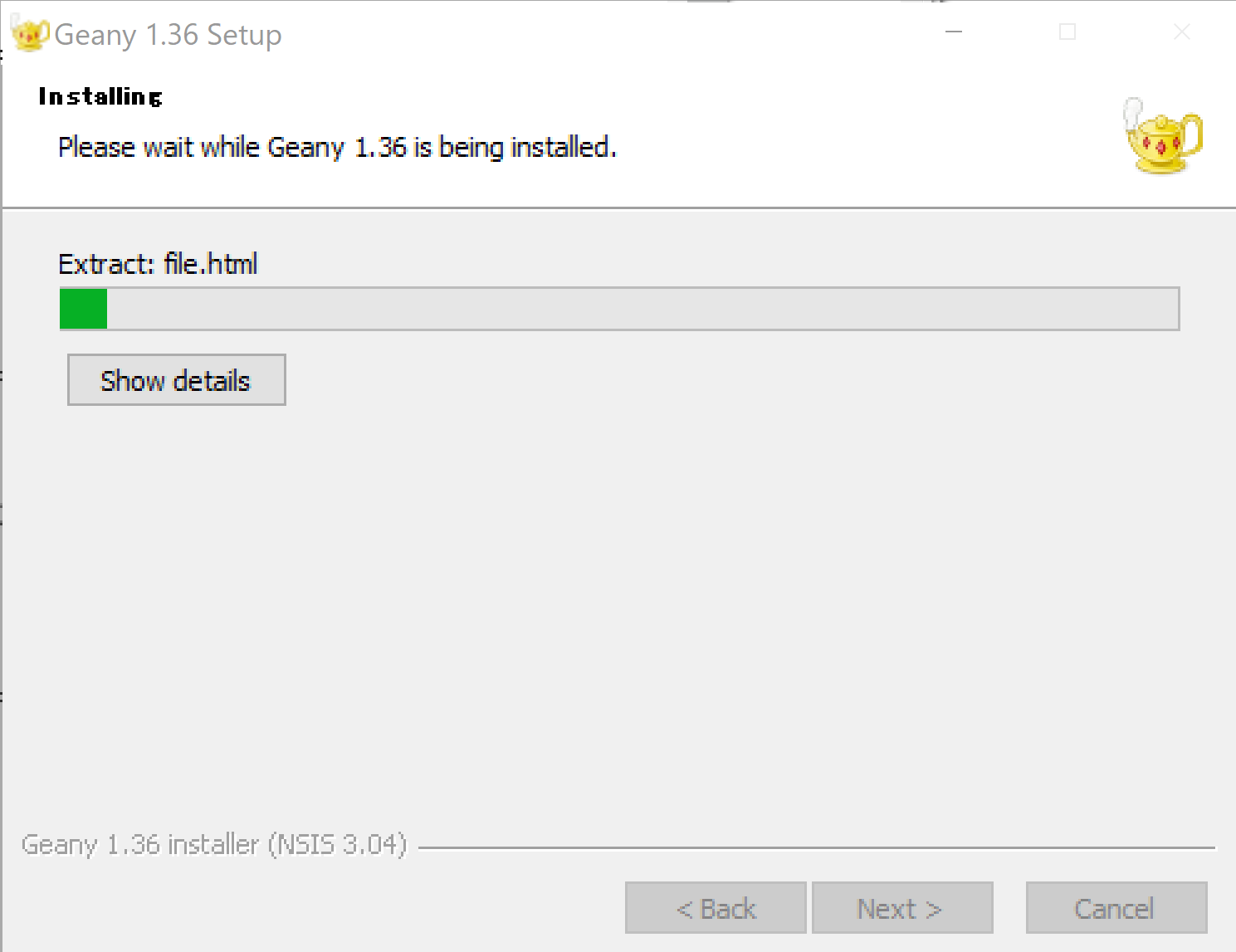The width and height of the screenshot is (1236, 952).
Task: Click the Geany teapot logo in the header
Action: [1162, 135]
